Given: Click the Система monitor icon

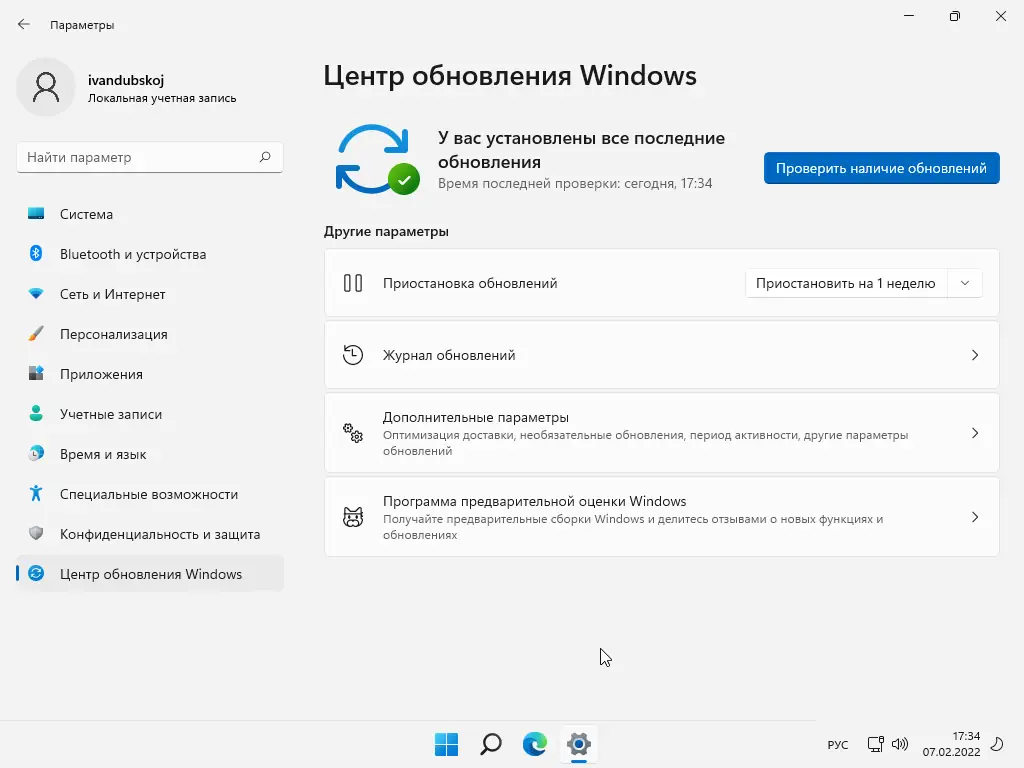Looking at the screenshot, I should pyautogui.click(x=36, y=214).
